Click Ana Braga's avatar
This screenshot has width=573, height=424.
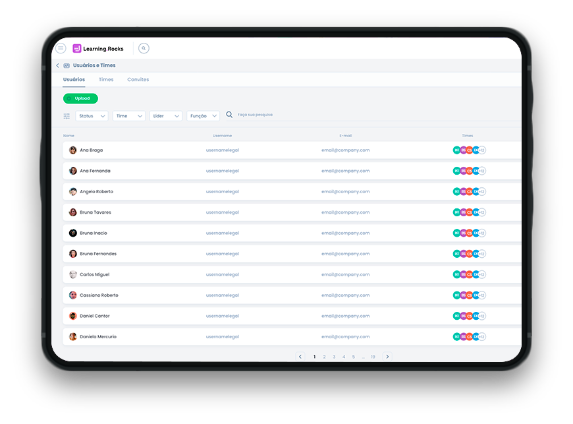point(73,150)
